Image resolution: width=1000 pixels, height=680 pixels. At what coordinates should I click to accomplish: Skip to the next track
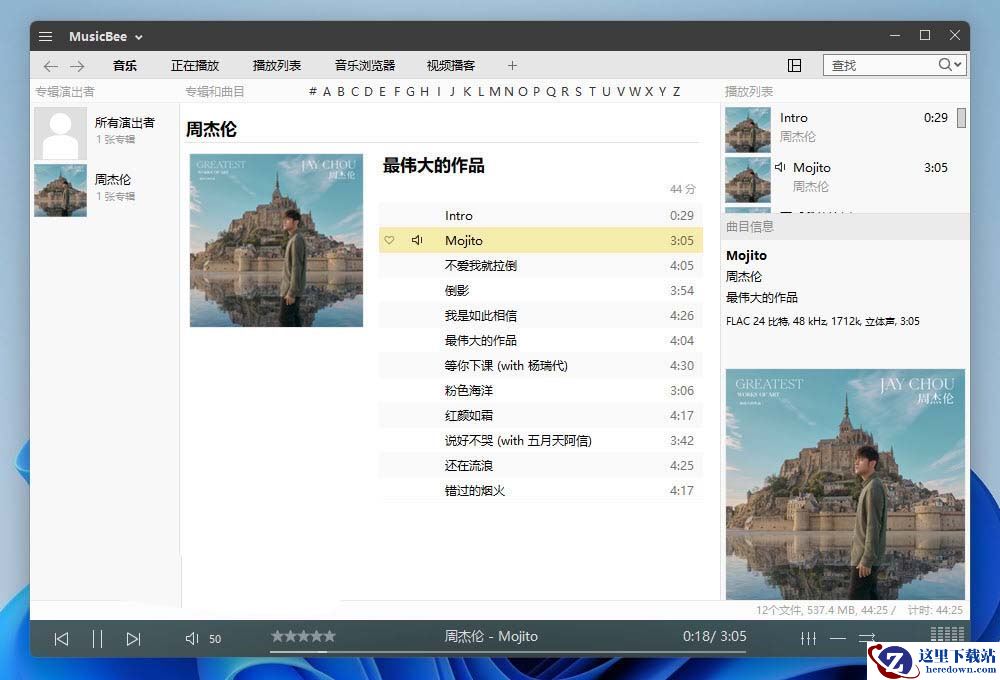point(133,638)
